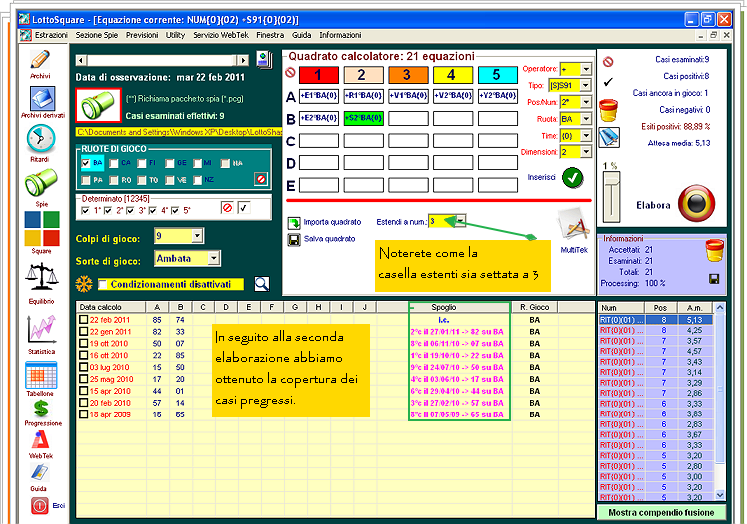Click the recall spy package flashlight button

coord(98,105)
